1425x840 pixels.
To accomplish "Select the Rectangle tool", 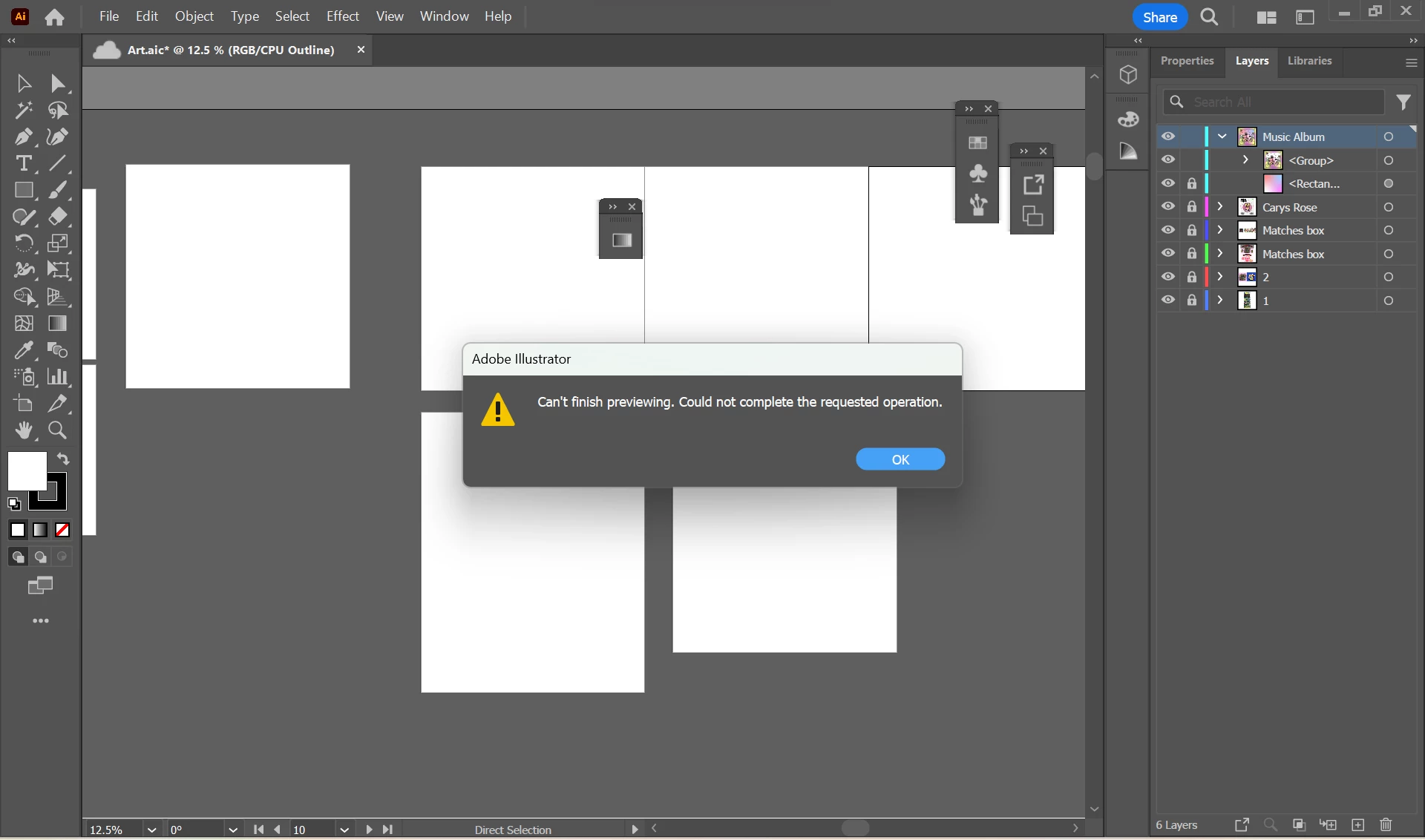I will click(x=23, y=190).
